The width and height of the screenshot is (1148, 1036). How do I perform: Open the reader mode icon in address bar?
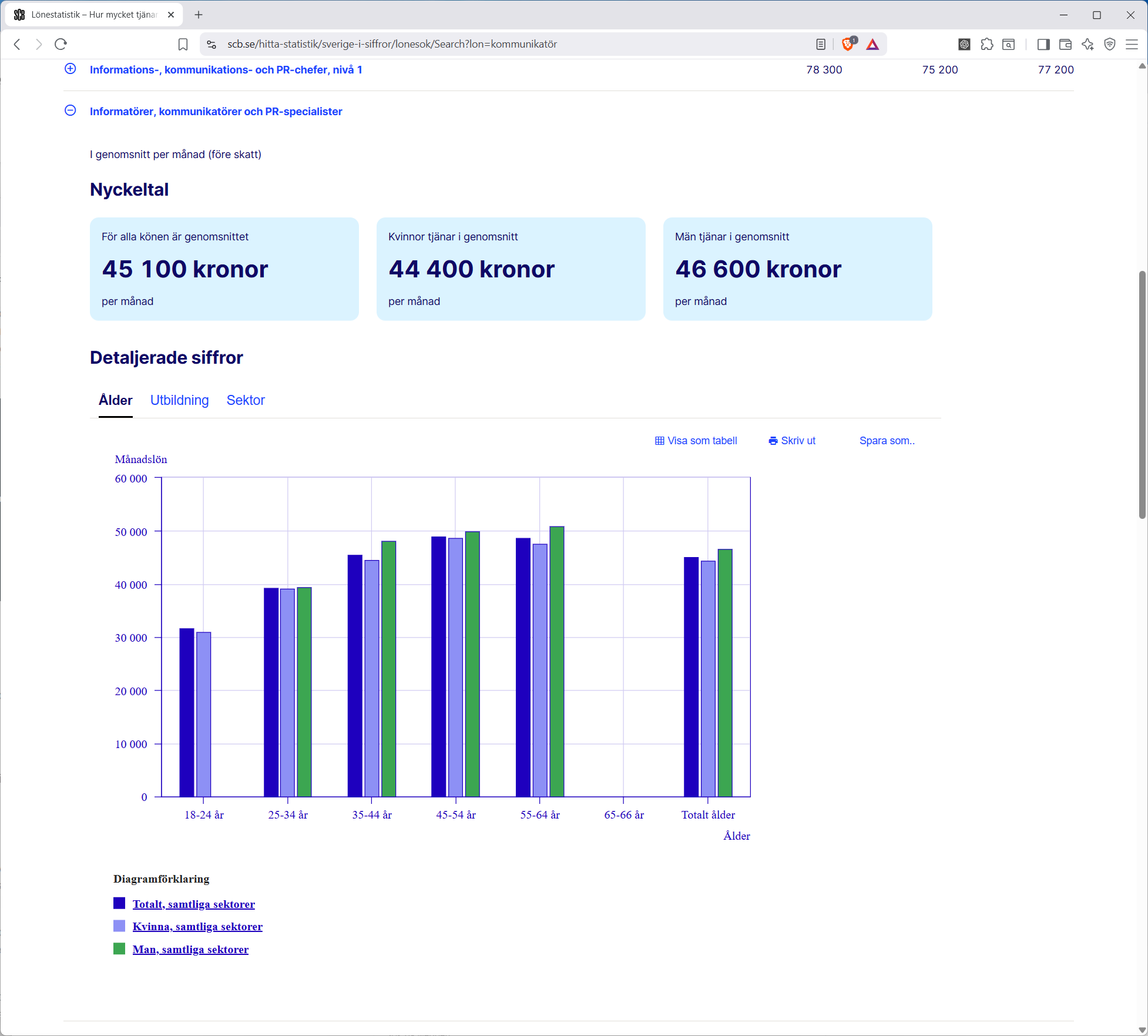(821, 44)
